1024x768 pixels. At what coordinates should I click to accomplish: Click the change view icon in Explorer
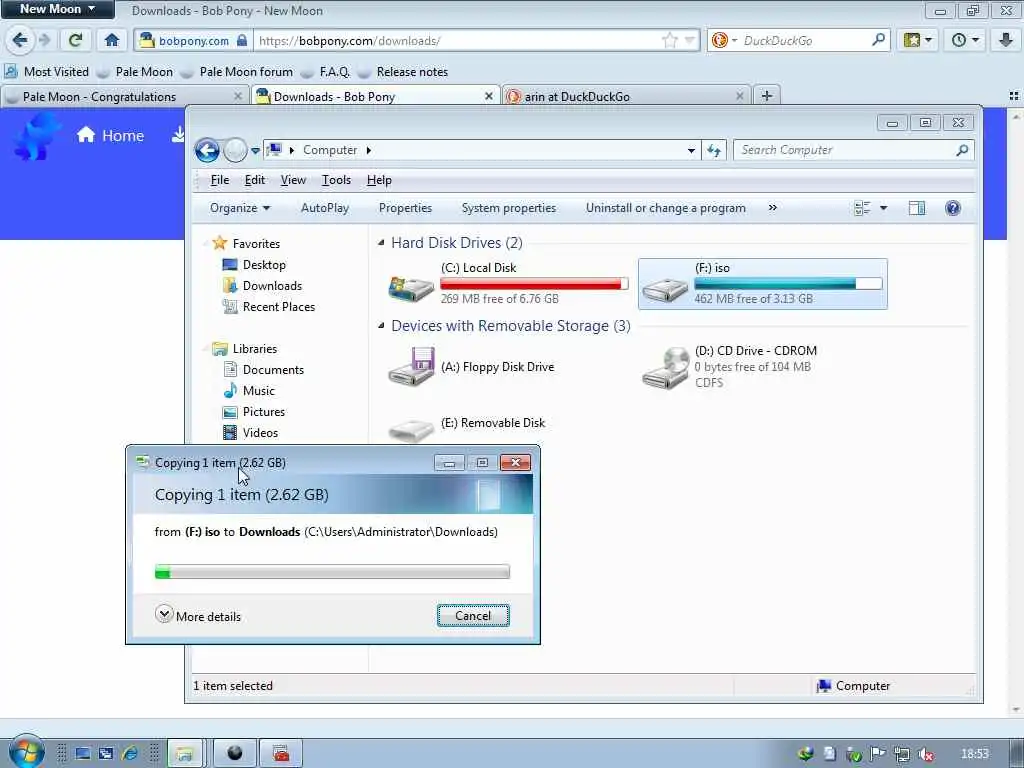[862, 208]
